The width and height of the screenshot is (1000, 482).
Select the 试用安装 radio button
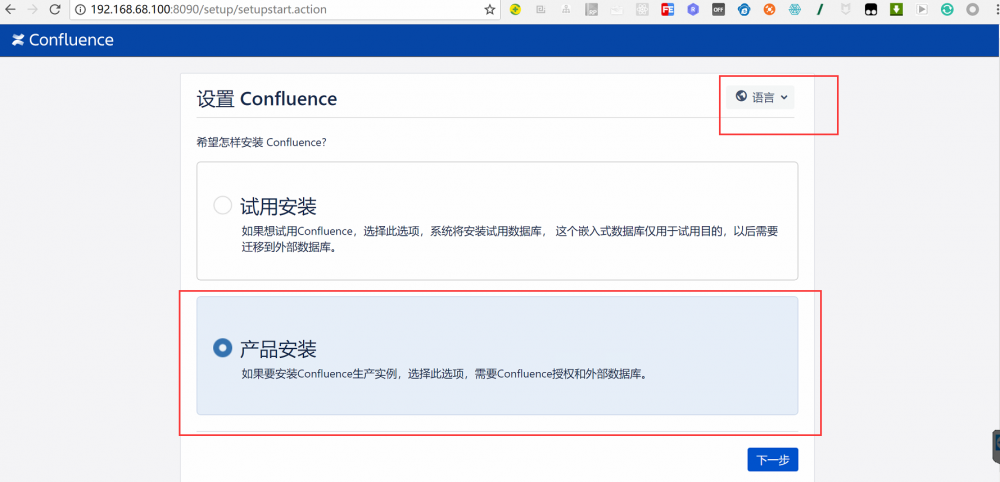tap(223, 205)
